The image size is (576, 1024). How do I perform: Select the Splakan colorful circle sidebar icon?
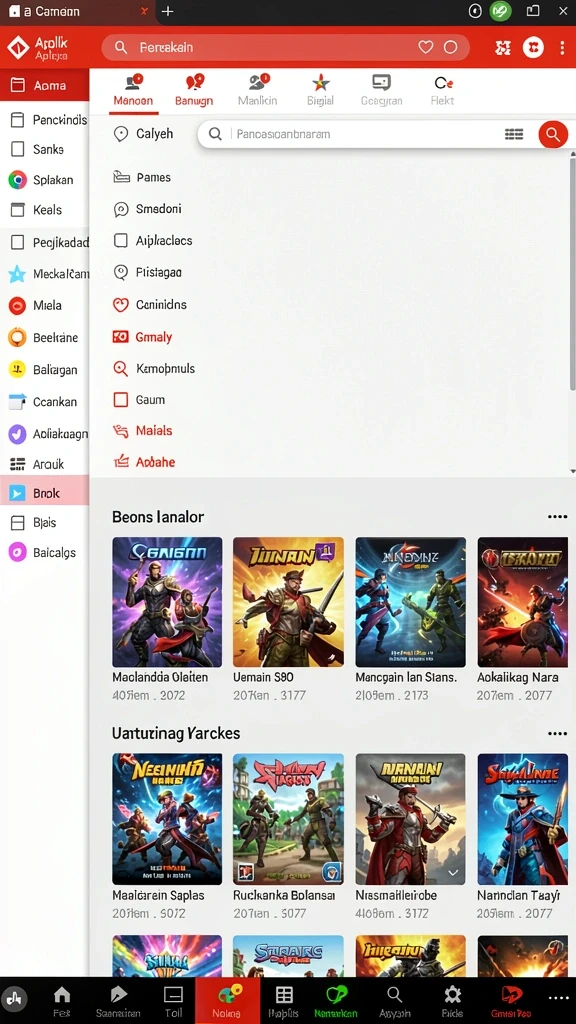coord(18,180)
